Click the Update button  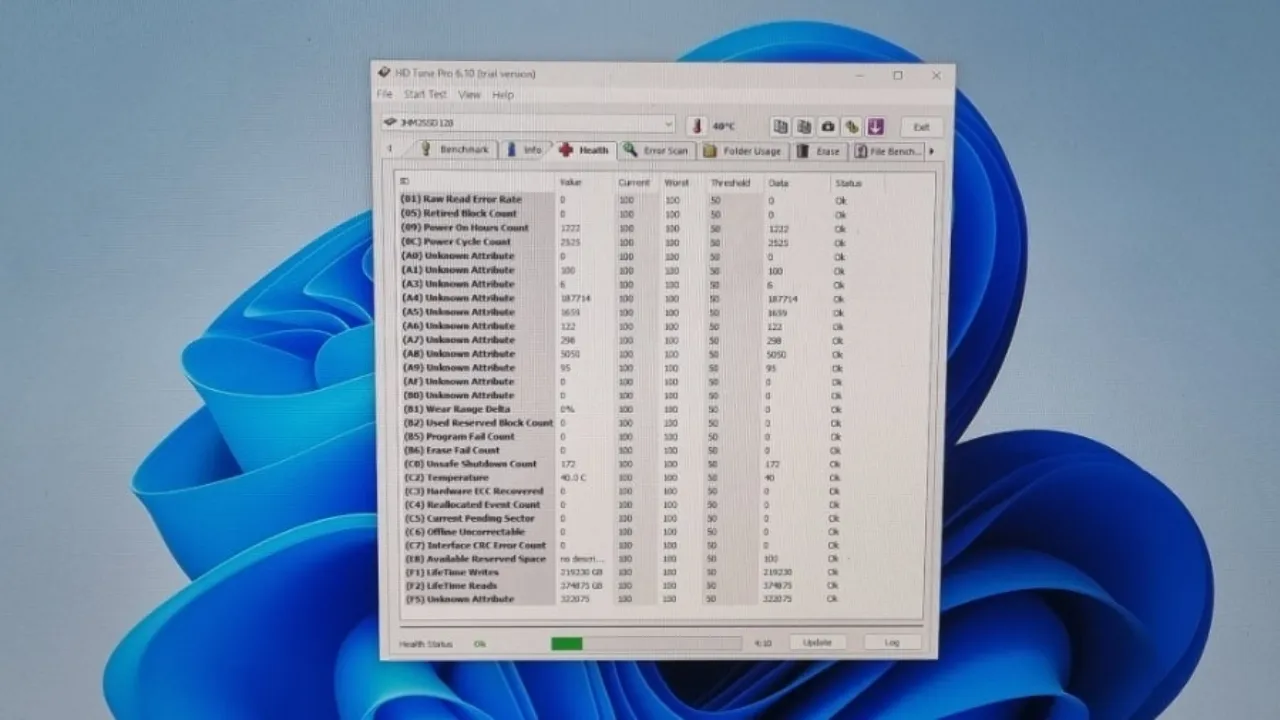click(817, 642)
